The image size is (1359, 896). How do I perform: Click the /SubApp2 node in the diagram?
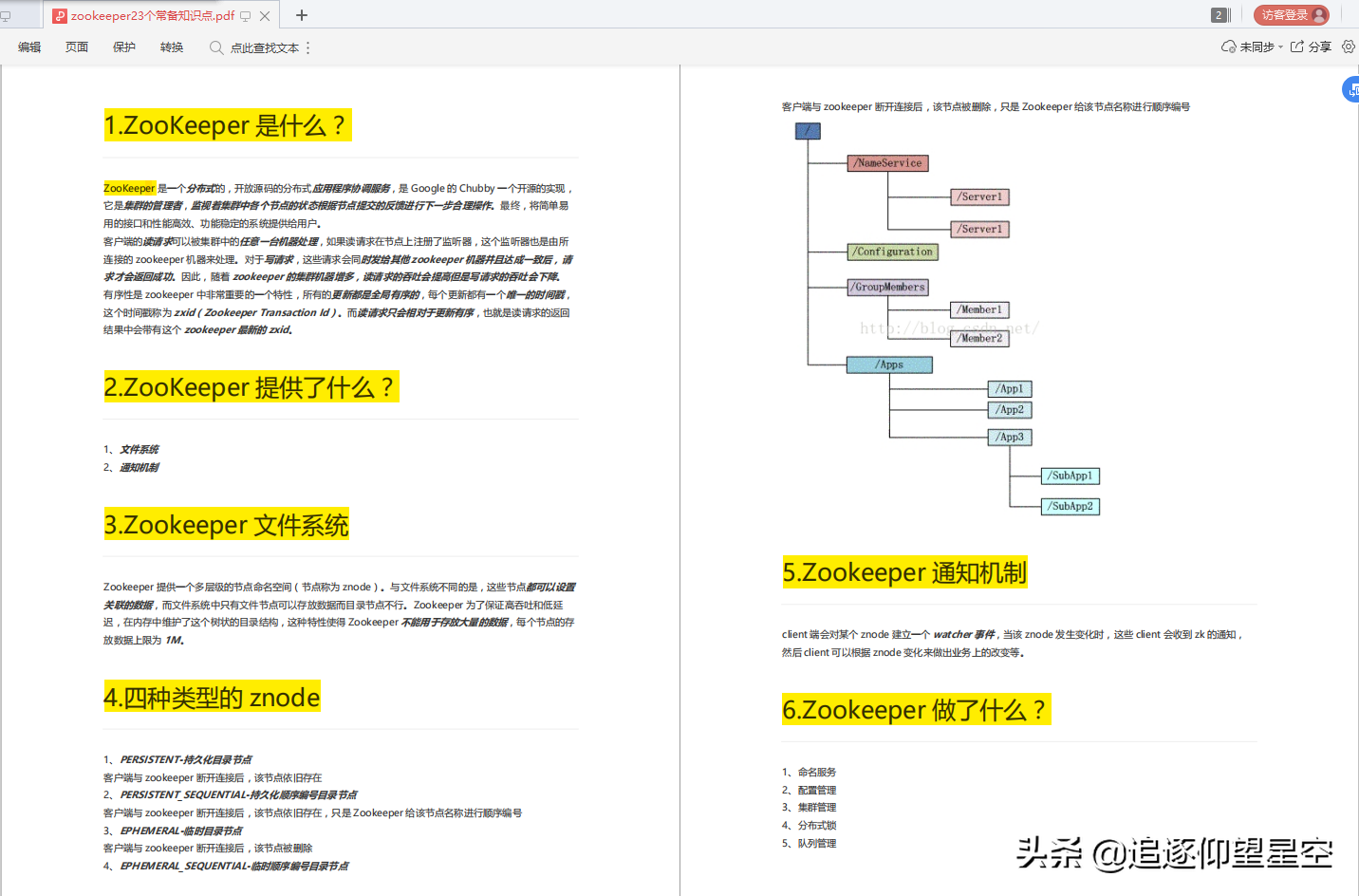pyautogui.click(x=1070, y=507)
